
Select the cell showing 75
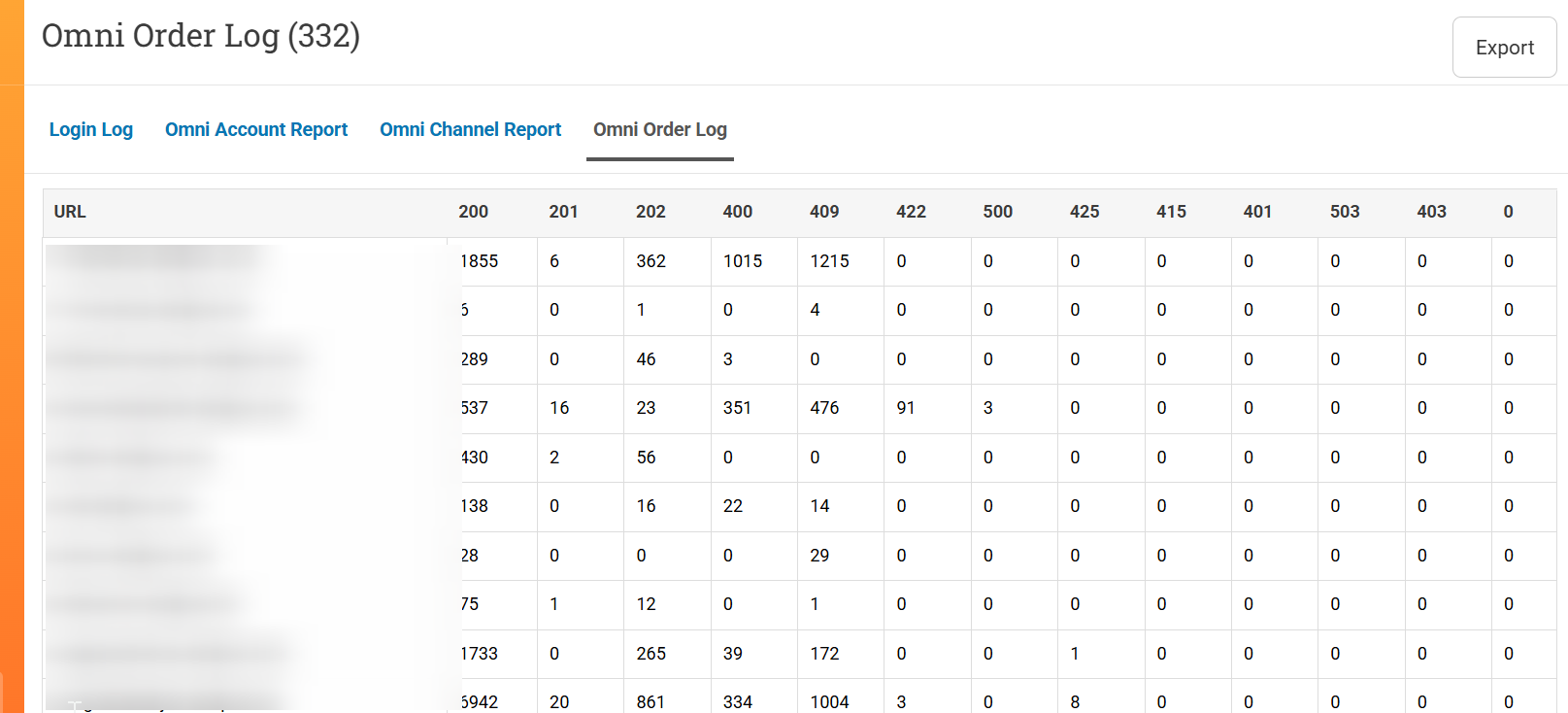tap(470, 604)
